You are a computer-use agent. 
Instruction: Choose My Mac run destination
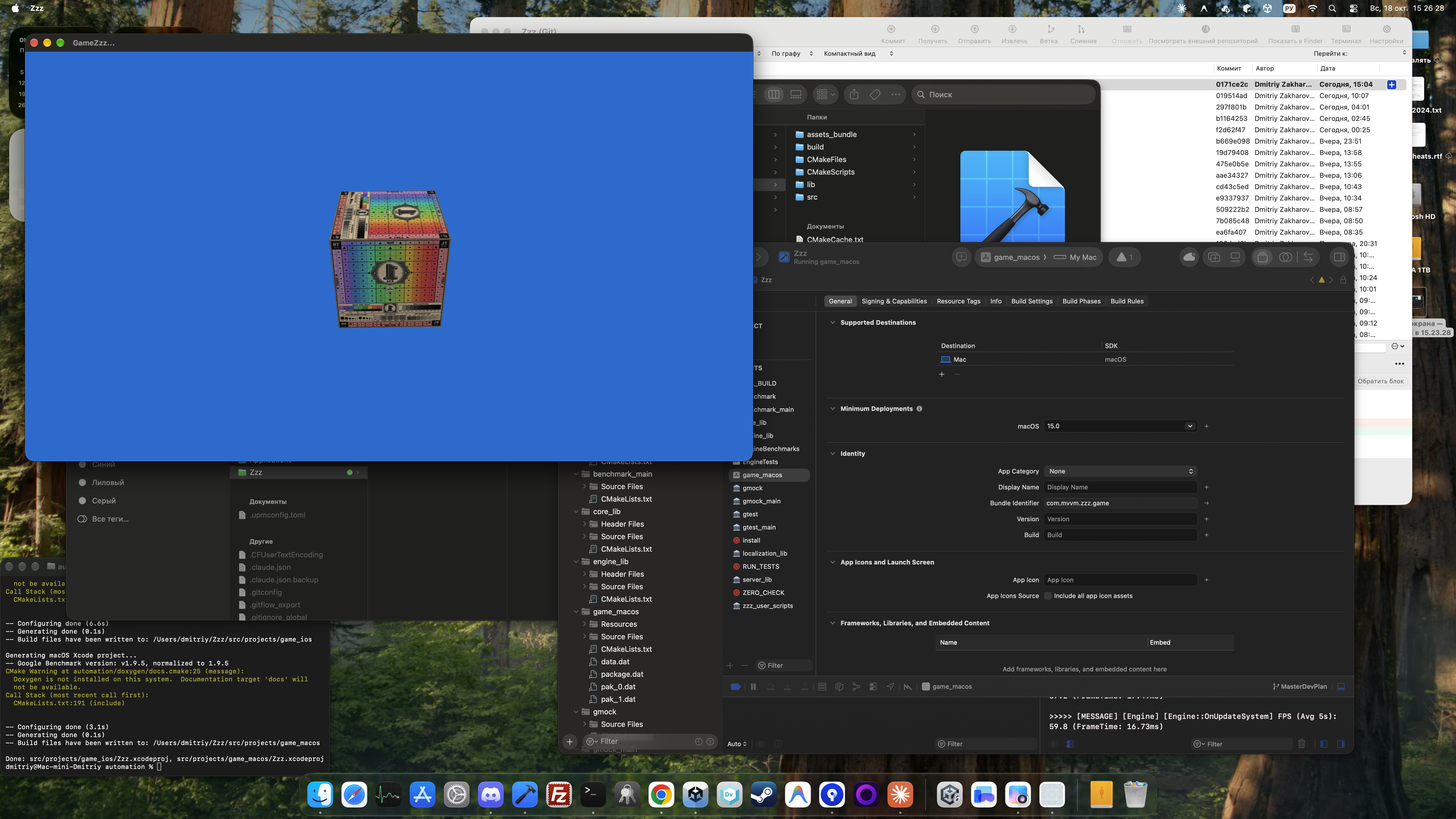coord(1075,257)
